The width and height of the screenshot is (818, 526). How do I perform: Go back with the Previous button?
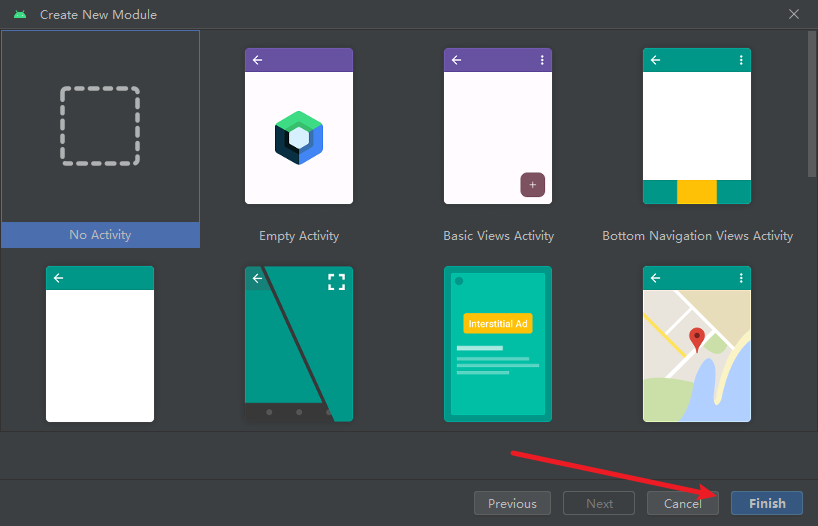coord(512,503)
